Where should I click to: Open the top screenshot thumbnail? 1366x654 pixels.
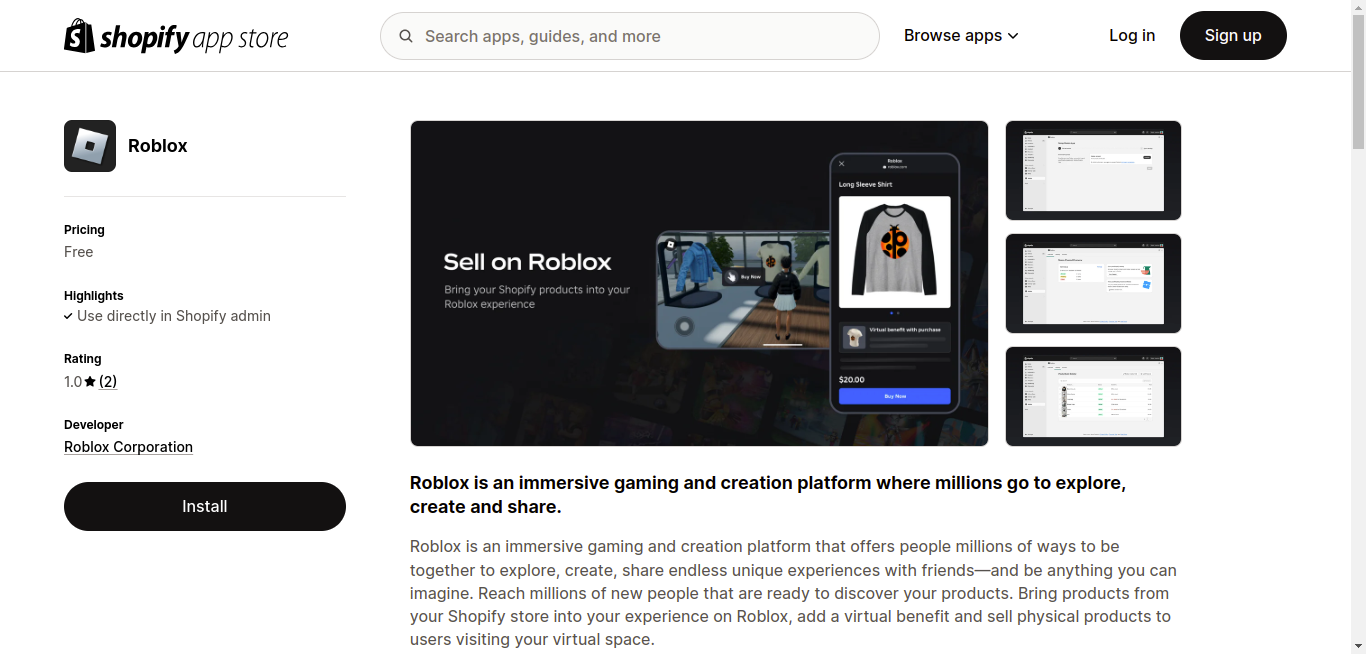(1093, 170)
